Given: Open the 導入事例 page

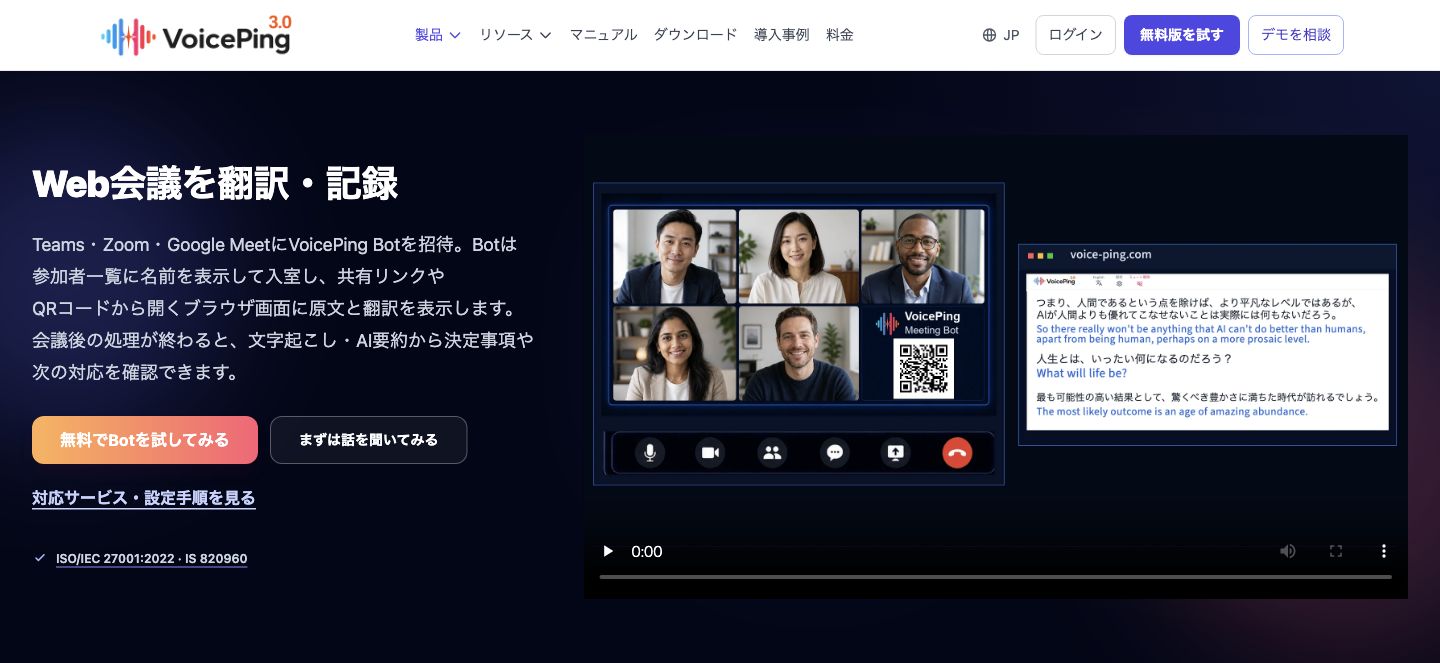Looking at the screenshot, I should click(x=781, y=35).
